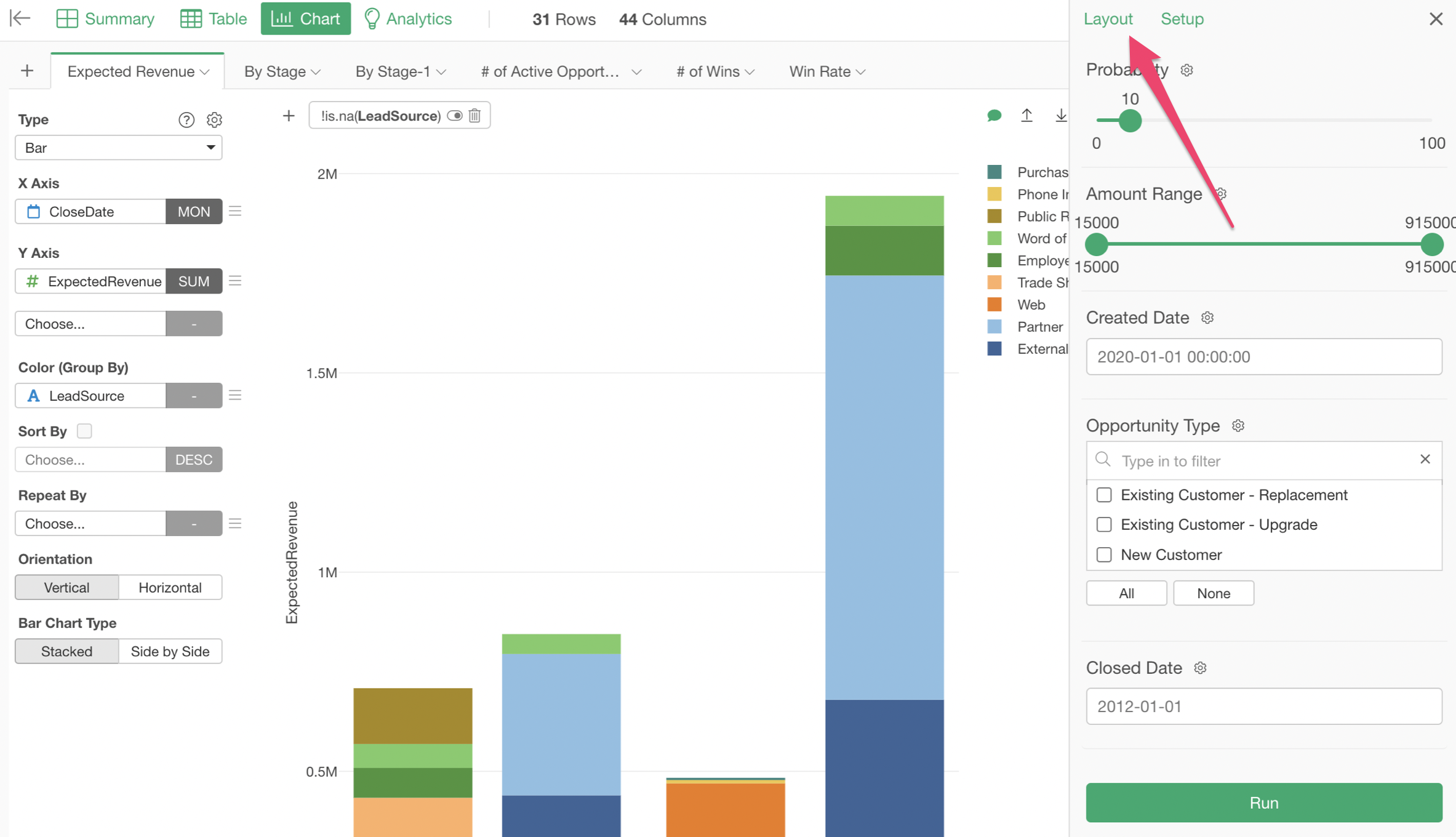Click the Probability slider handle
This screenshot has width=1456, height=837.
point(1130,120)
